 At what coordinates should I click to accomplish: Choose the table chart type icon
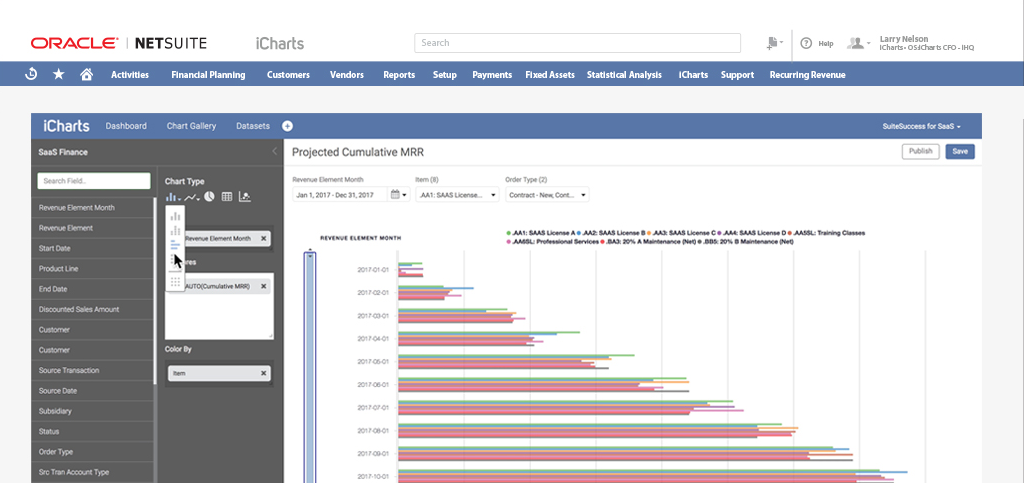pos(227,196)
